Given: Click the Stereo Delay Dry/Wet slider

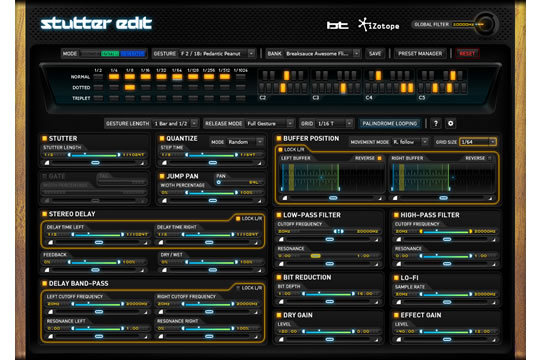Looking at the screenshot, I should pos(211,262).
